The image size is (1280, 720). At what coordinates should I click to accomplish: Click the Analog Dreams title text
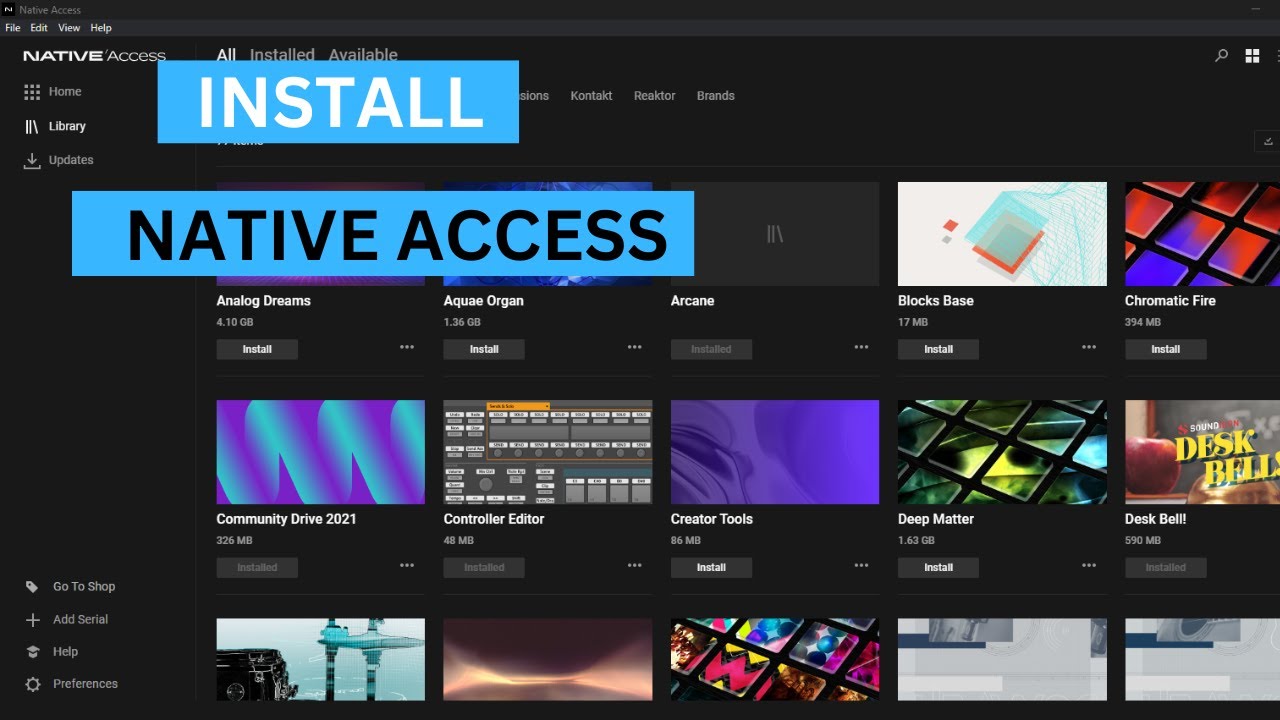[263, 301]
